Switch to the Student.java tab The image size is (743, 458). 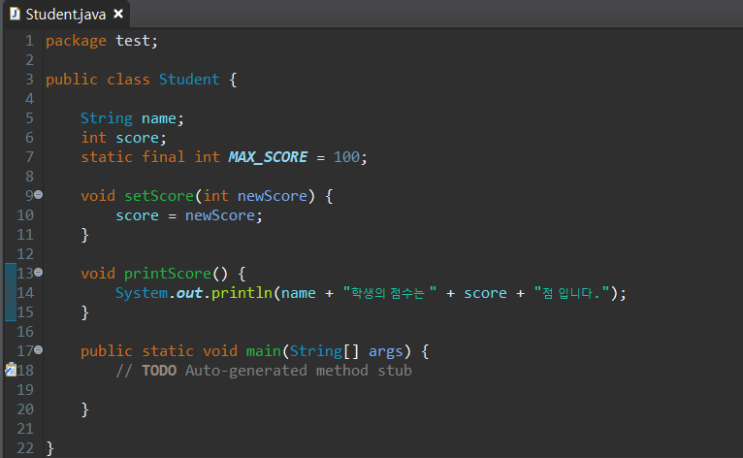click(x=66, y=14)
